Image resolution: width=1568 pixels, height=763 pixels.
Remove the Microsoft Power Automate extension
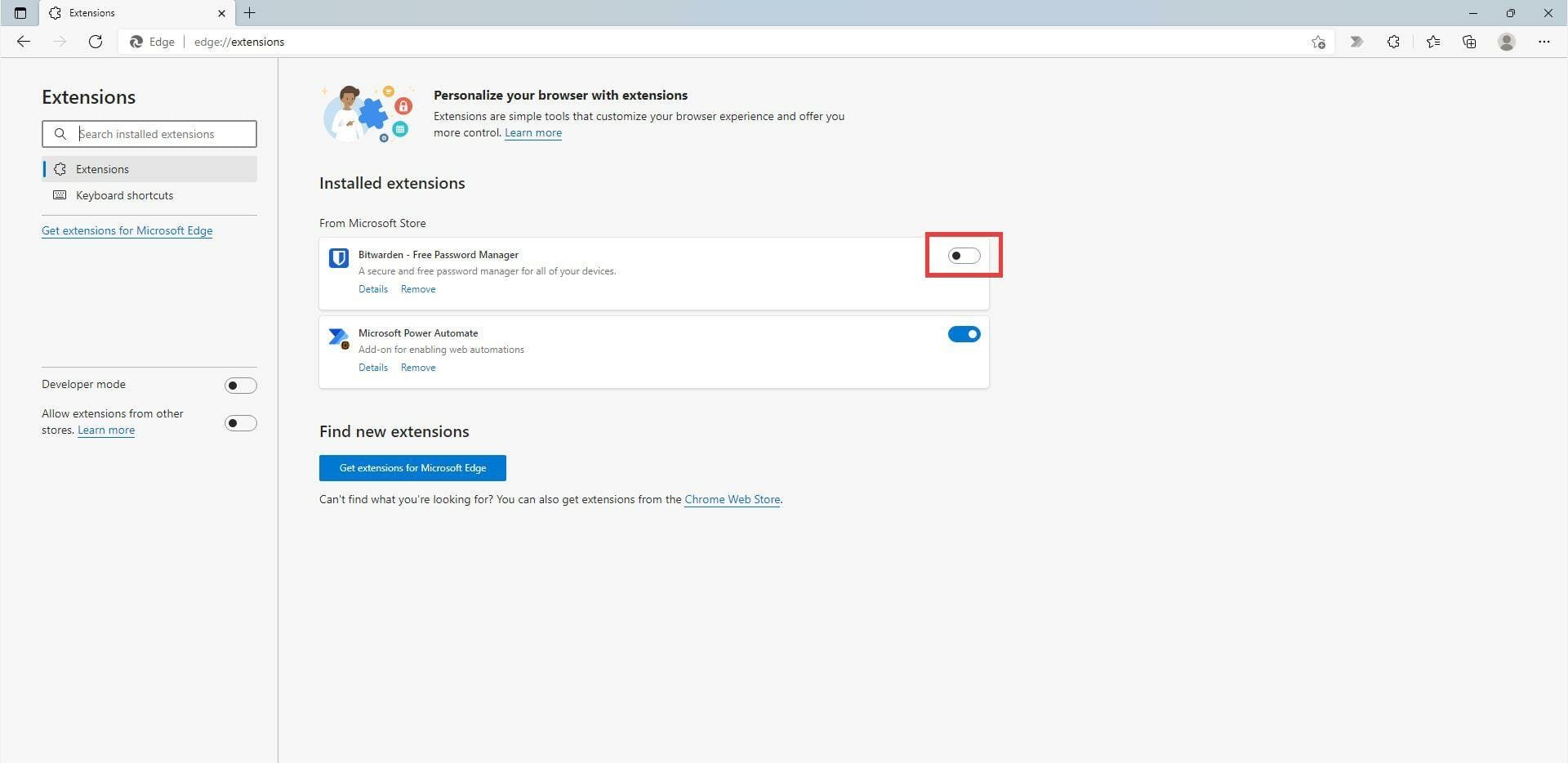tap(418, 368)
